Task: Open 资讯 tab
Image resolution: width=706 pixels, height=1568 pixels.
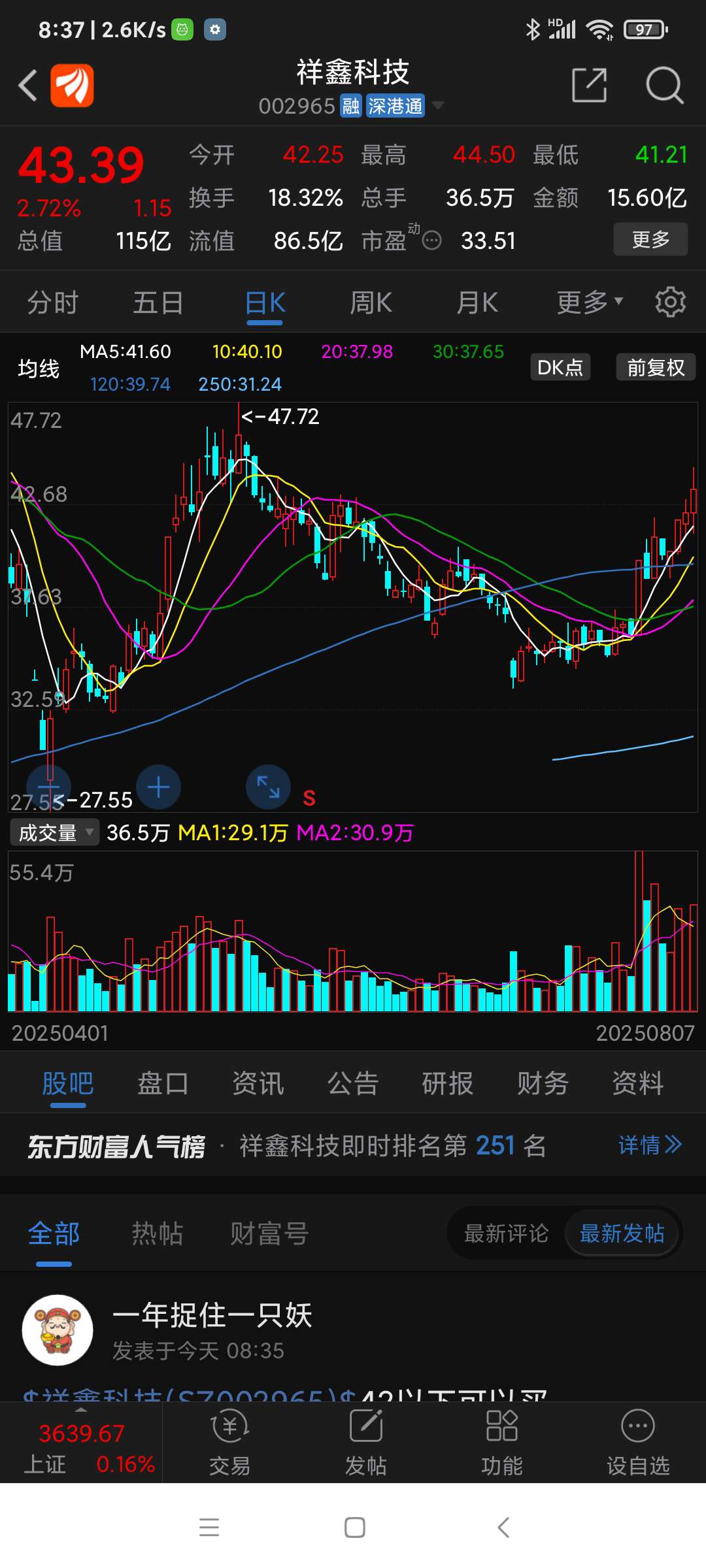Action: point(258,1083)
